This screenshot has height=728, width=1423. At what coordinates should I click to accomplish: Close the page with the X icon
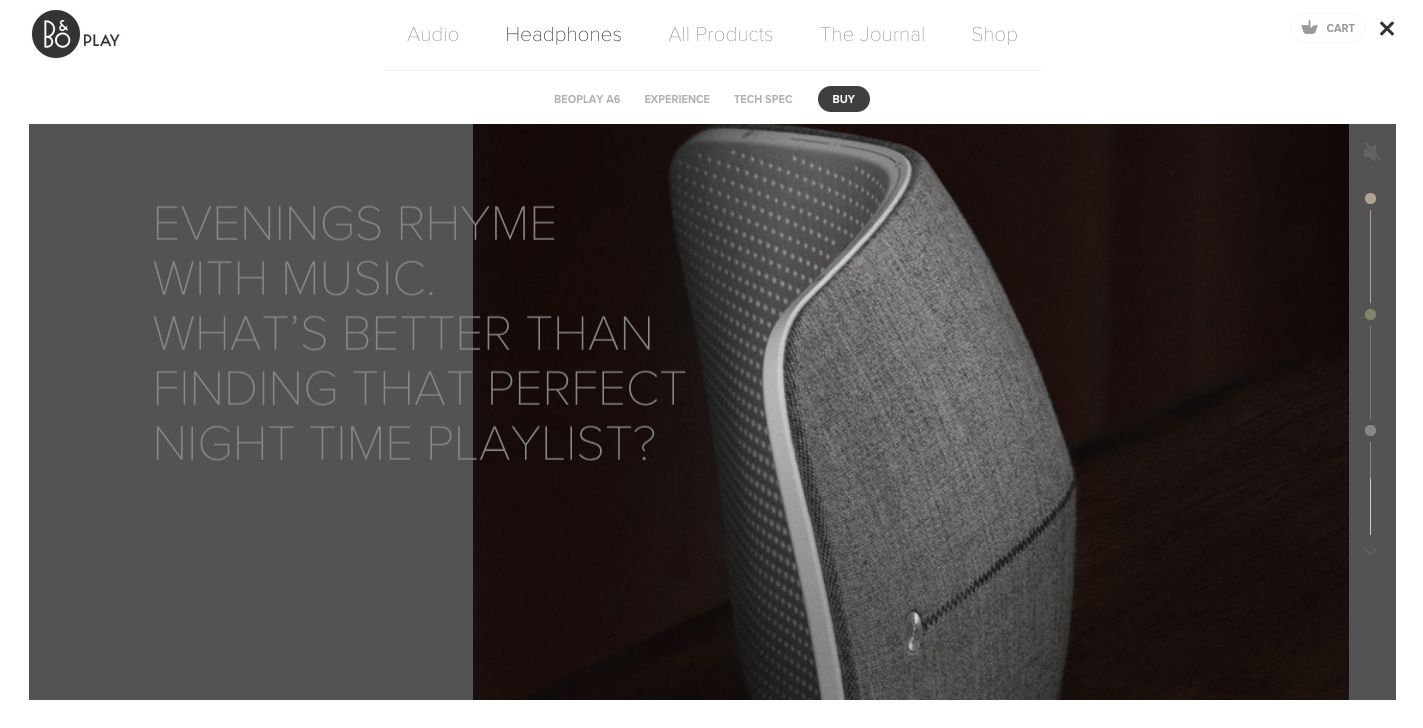coord(1387,28)
